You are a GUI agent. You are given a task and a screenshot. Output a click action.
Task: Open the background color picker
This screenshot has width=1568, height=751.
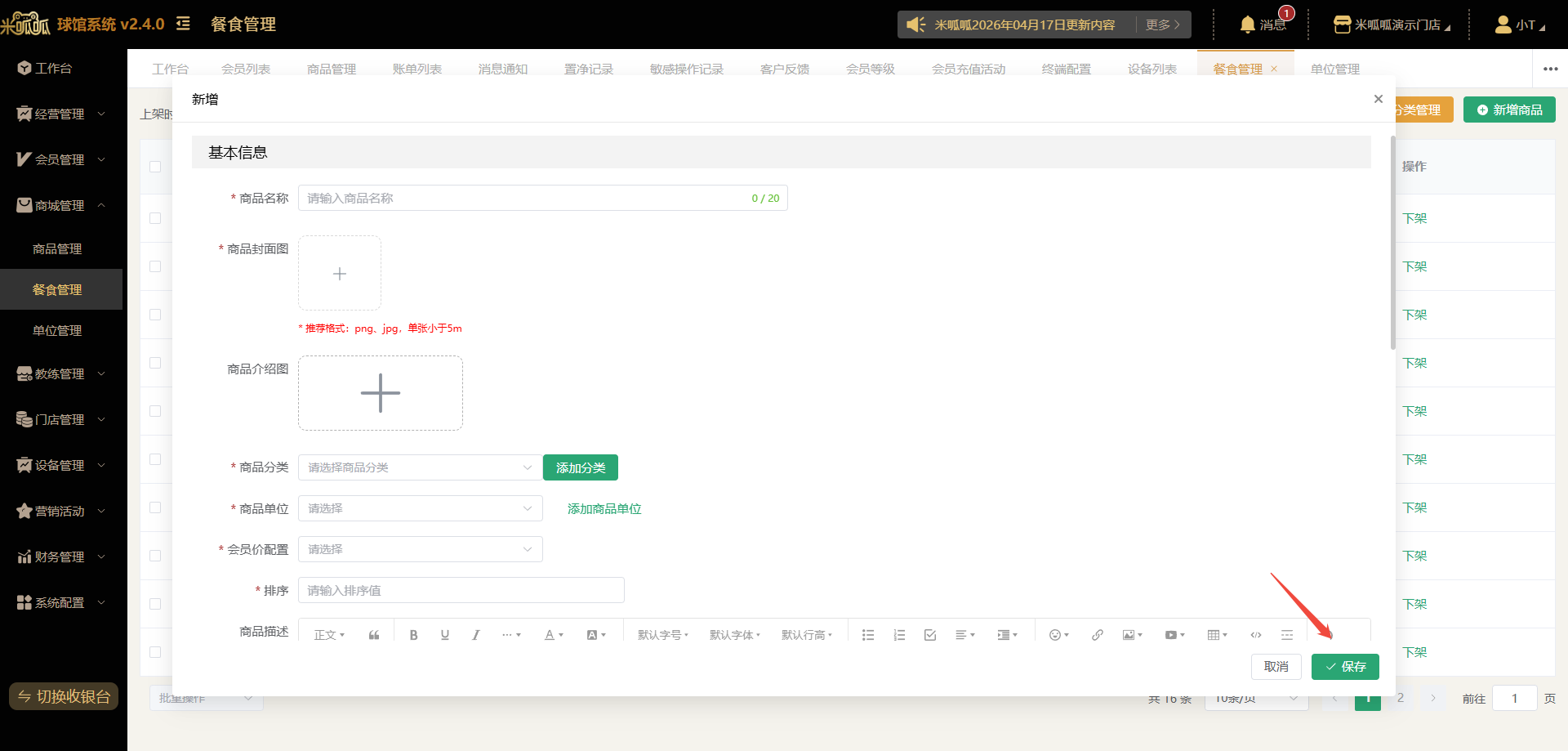click(x=596, y=635)
